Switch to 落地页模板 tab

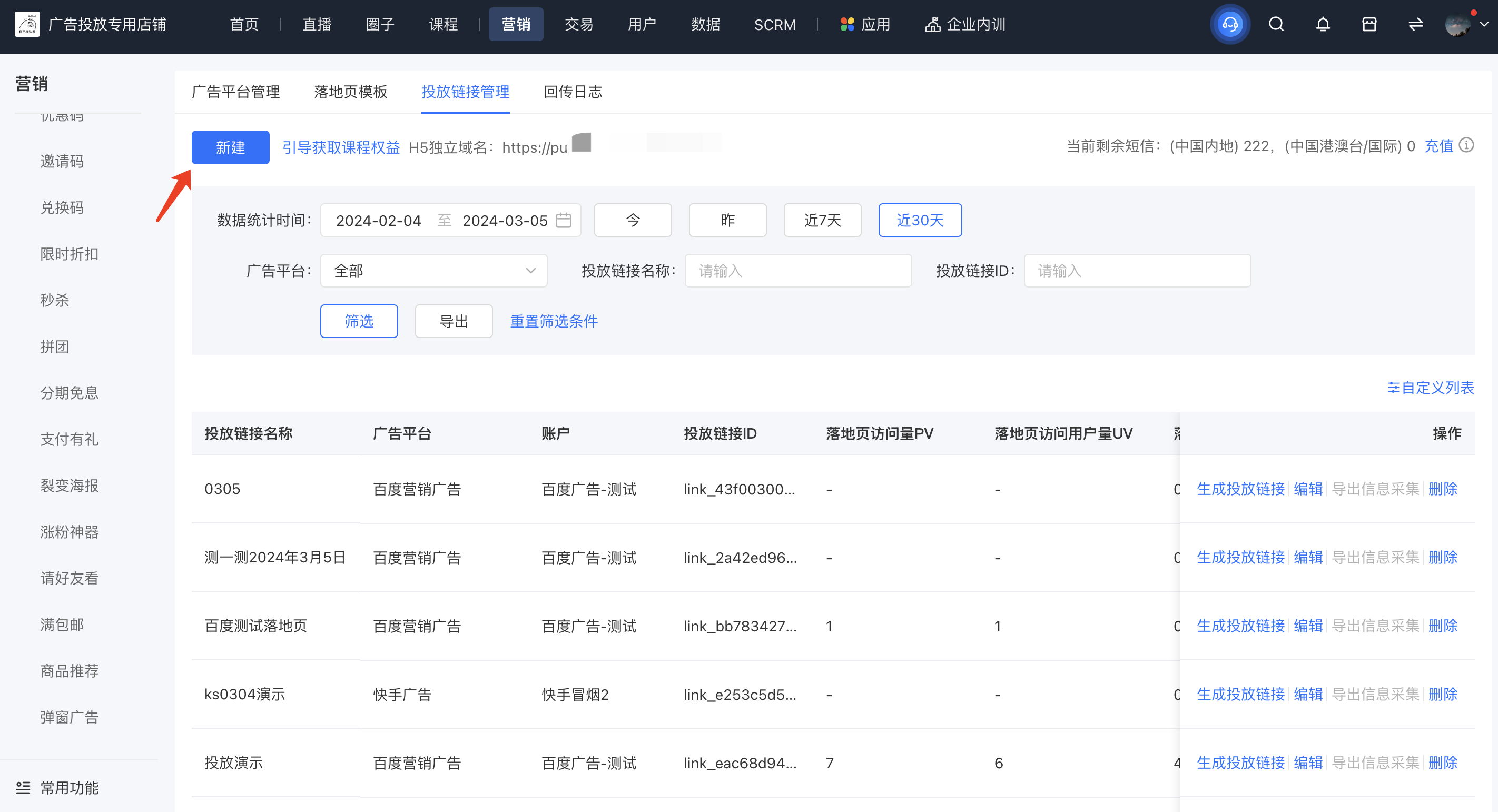click(x=350, y=92)
